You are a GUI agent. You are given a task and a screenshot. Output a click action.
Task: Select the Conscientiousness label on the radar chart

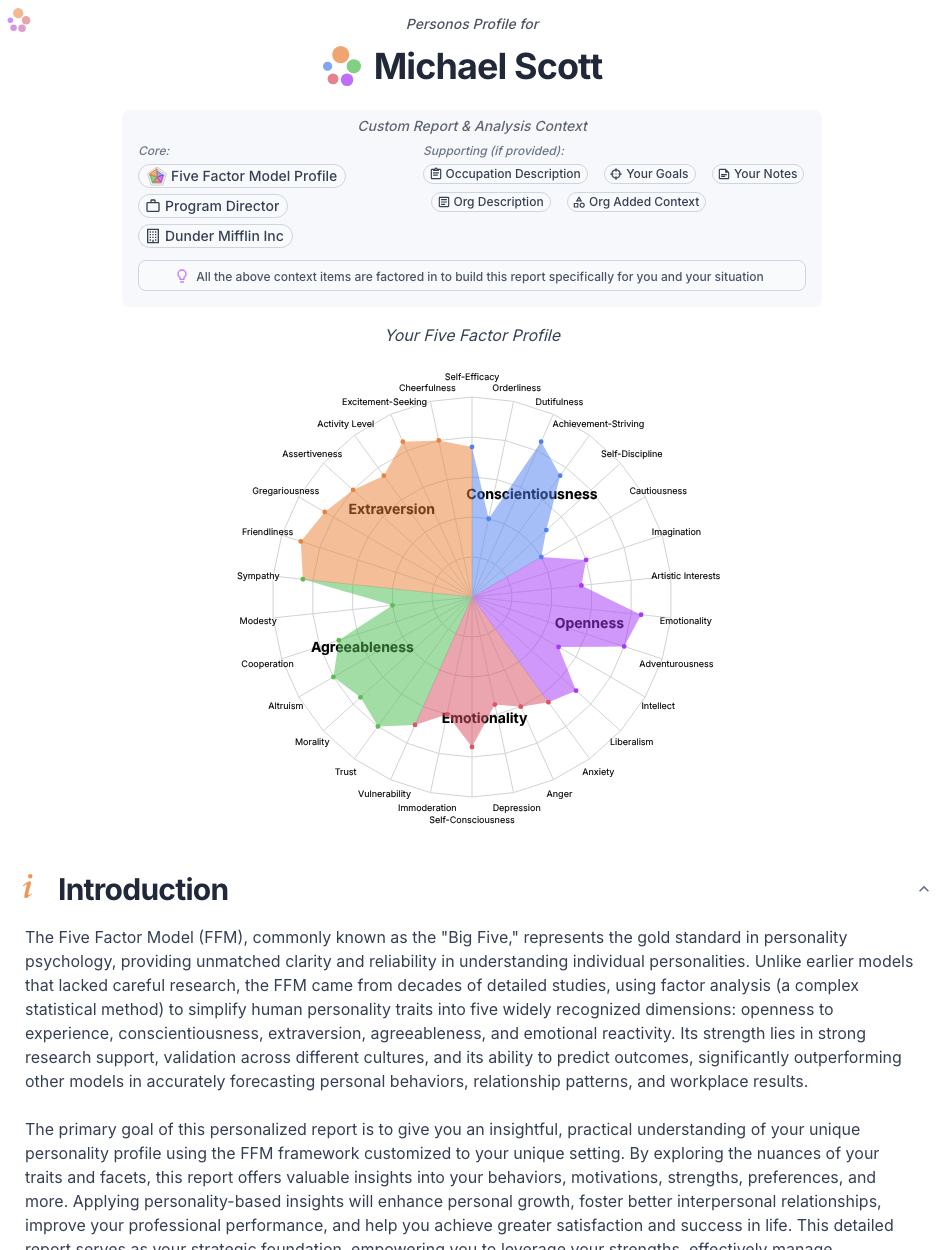[532, 494]
